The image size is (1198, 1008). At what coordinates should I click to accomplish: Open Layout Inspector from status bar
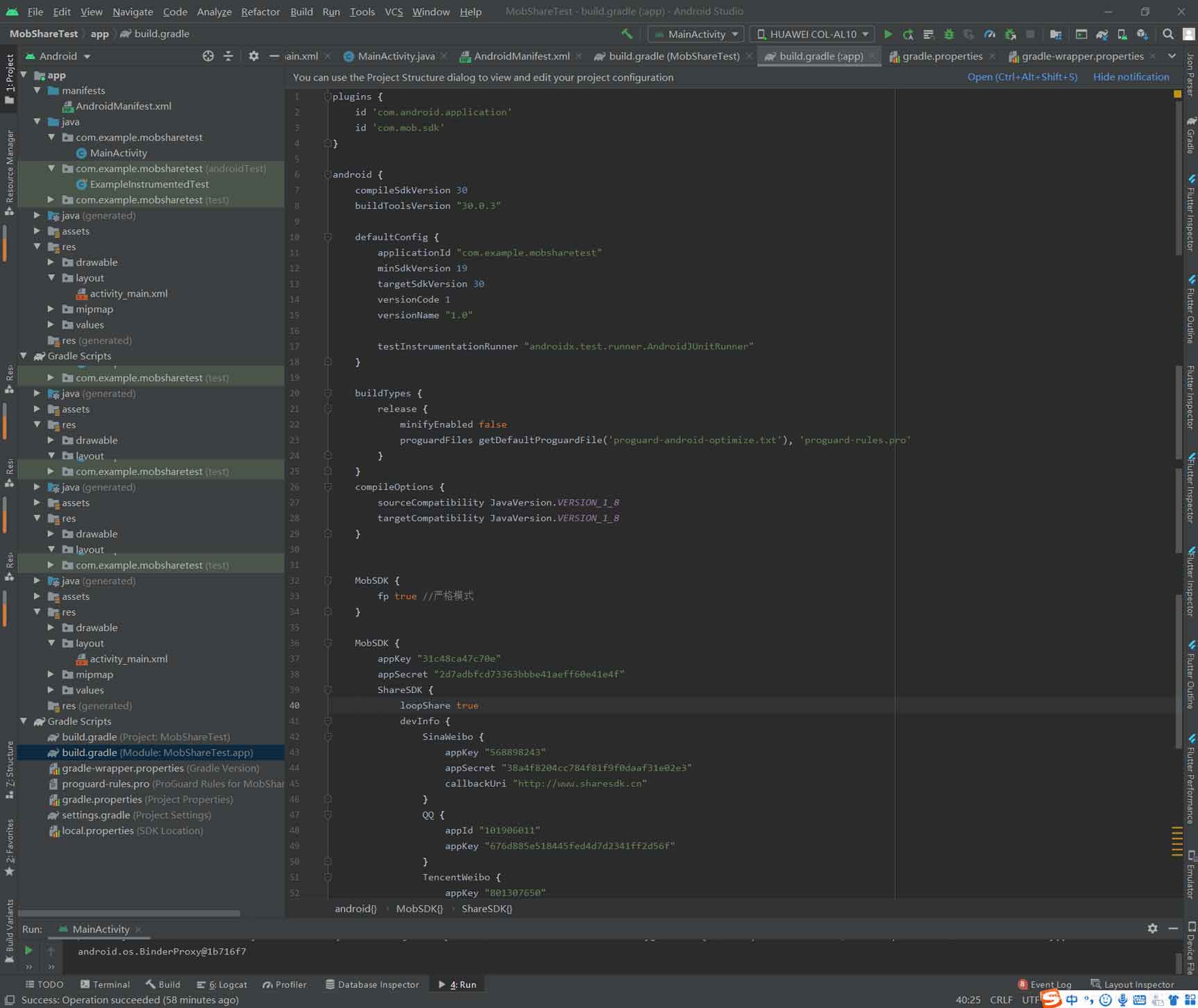click(1132, 984)
